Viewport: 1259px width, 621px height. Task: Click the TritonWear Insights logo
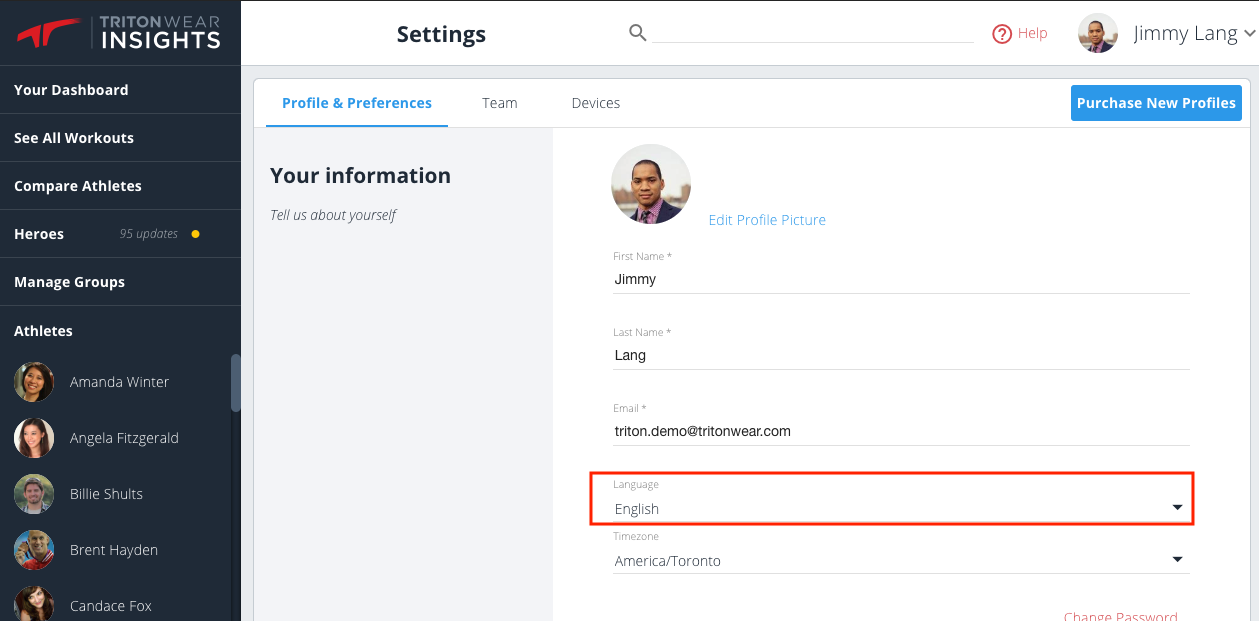(x=119, y=32)
